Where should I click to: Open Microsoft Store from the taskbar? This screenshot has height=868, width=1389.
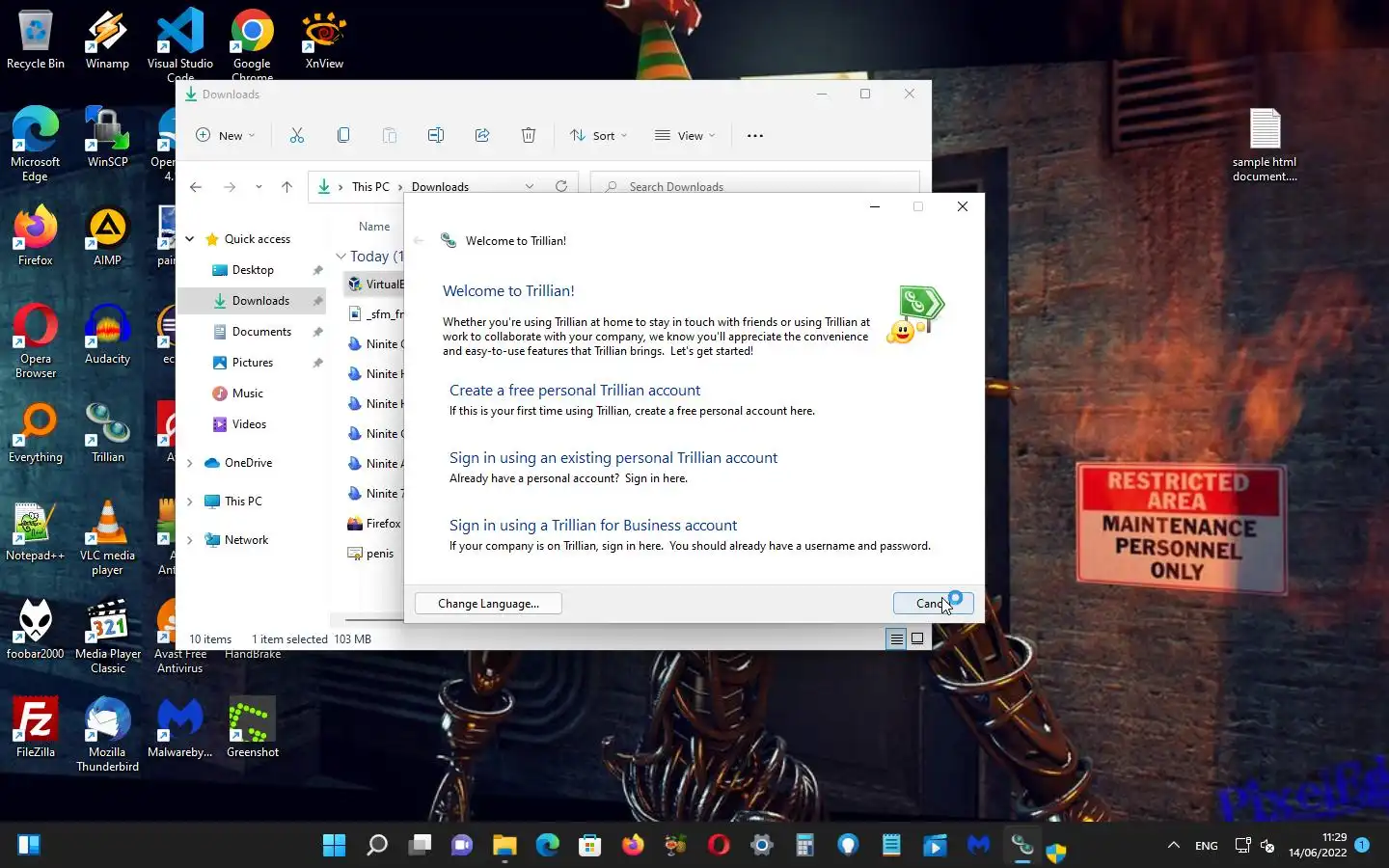point(589,846)
